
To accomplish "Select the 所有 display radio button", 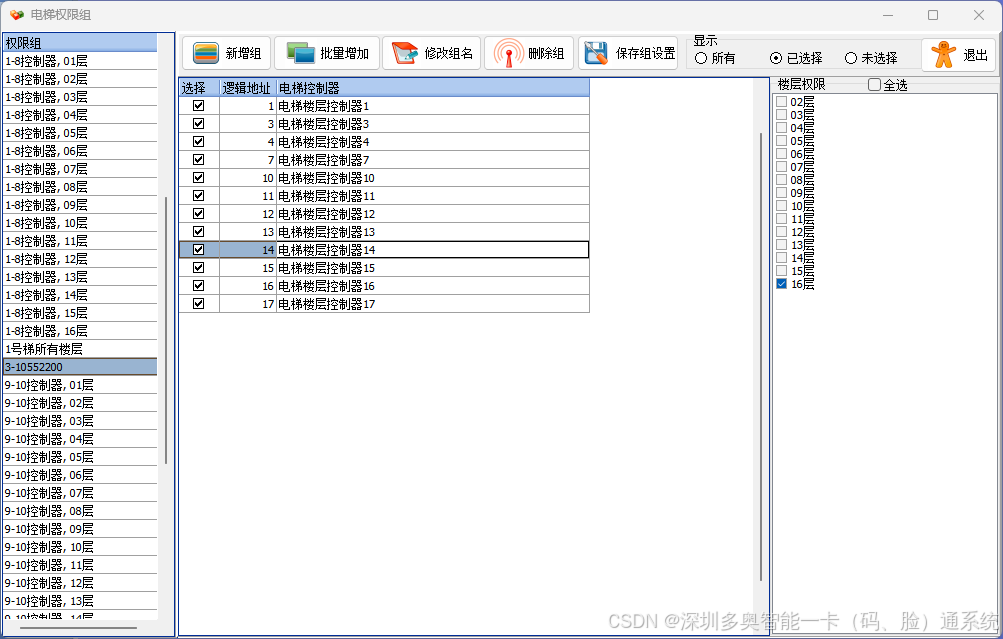I will click(701, 58).
